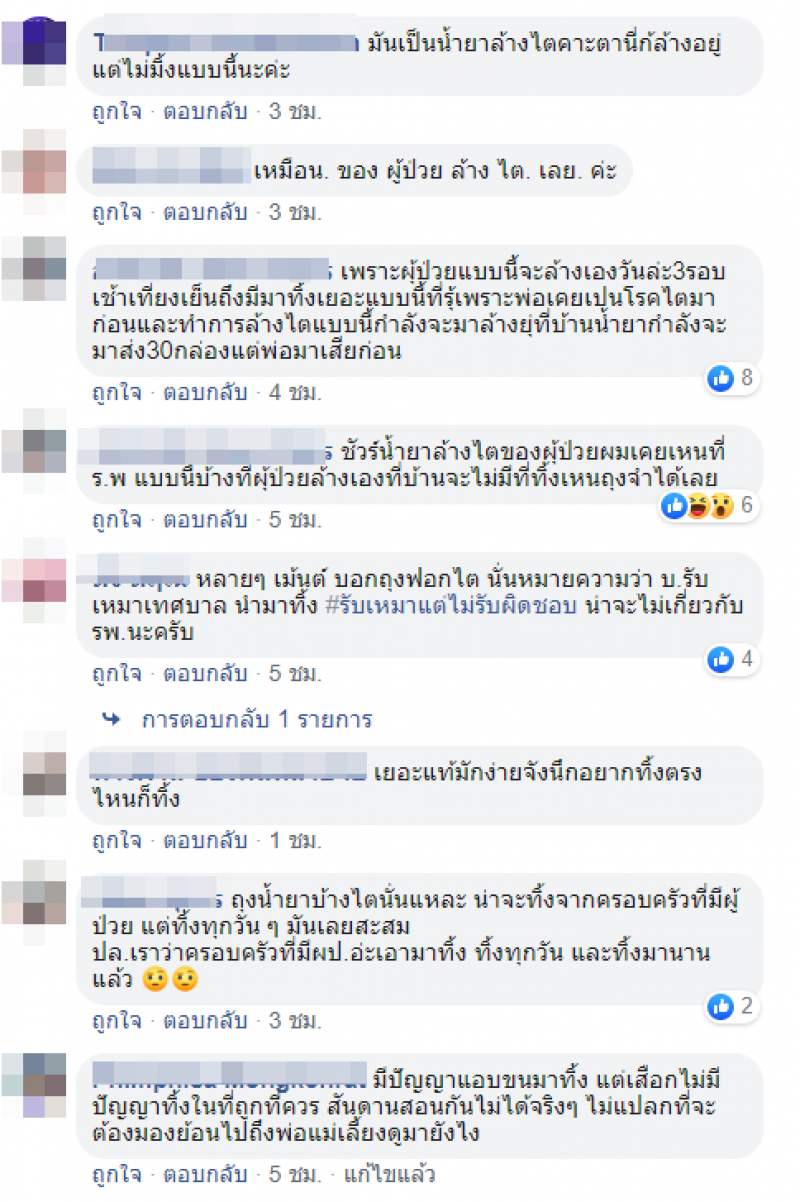
Task: Like the ถุงน้ำยาบ้างไต comment with 2 likes
Action: 117,1021
